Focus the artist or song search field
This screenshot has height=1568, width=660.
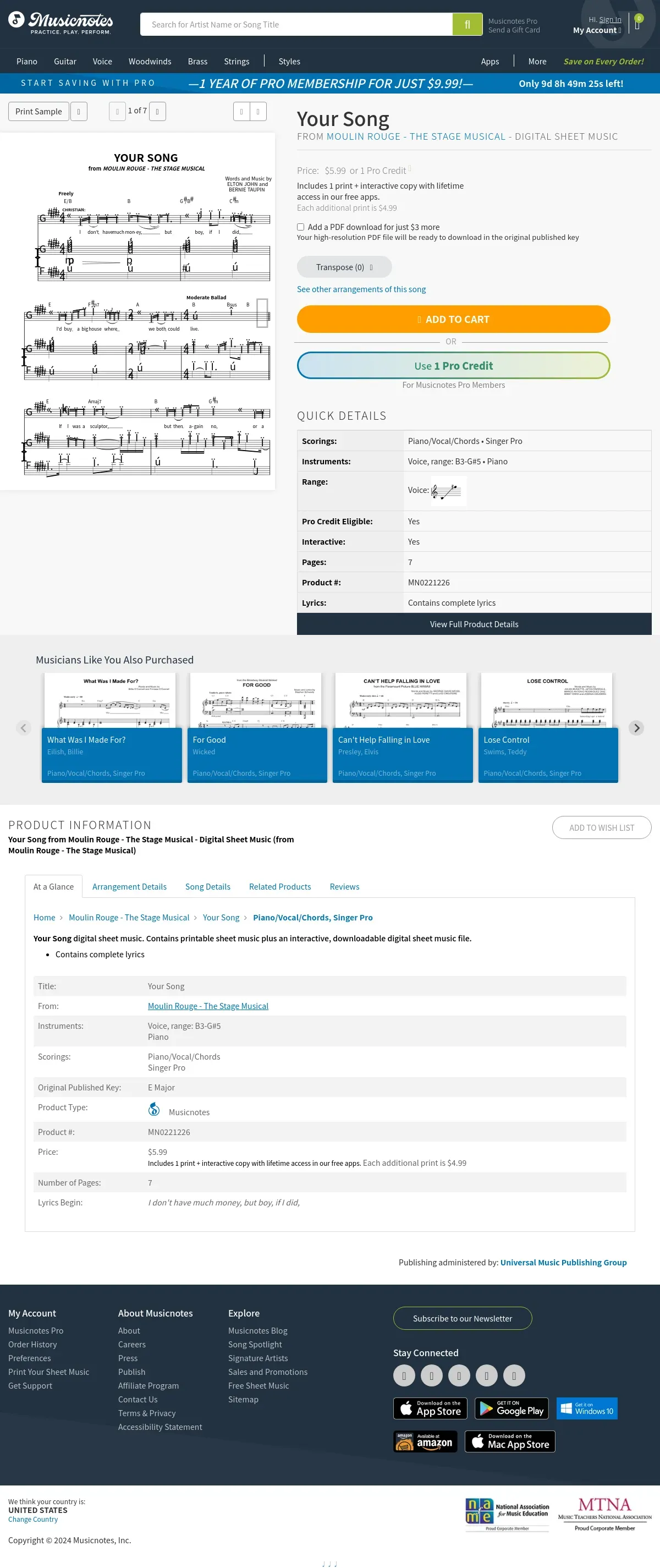[296, 24]
